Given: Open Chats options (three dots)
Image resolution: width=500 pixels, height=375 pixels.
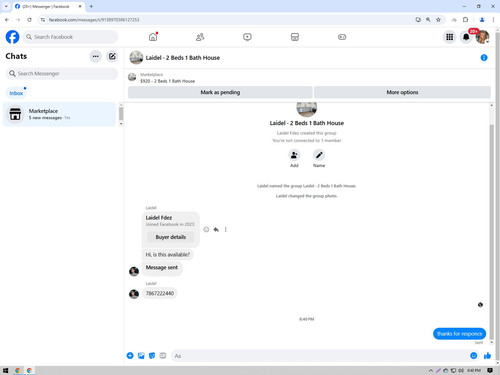Looking at the screenshot, I should pyautogui.click(x=96, y=56).
